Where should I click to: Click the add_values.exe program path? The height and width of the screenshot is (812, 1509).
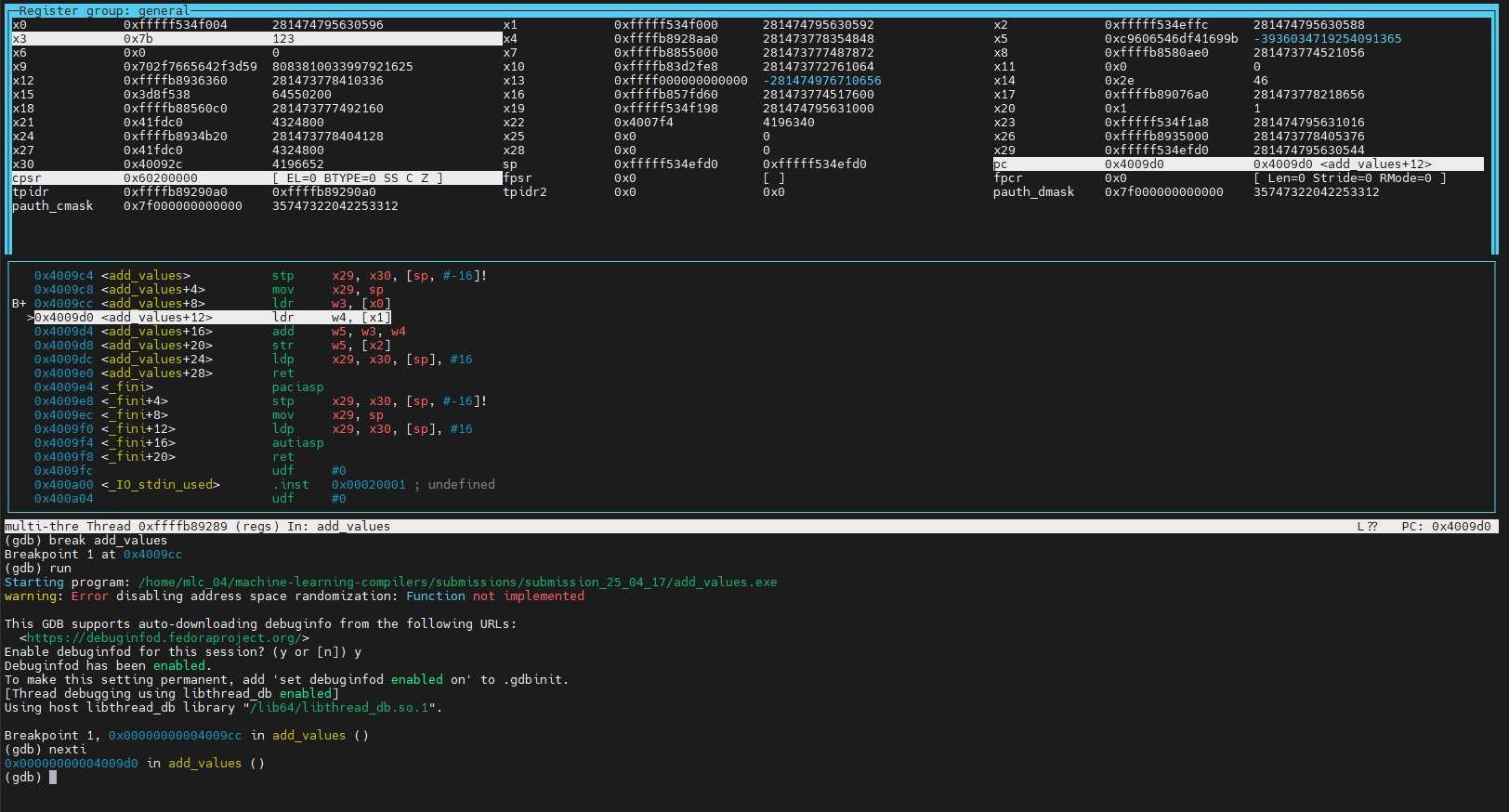click(458, 583)
